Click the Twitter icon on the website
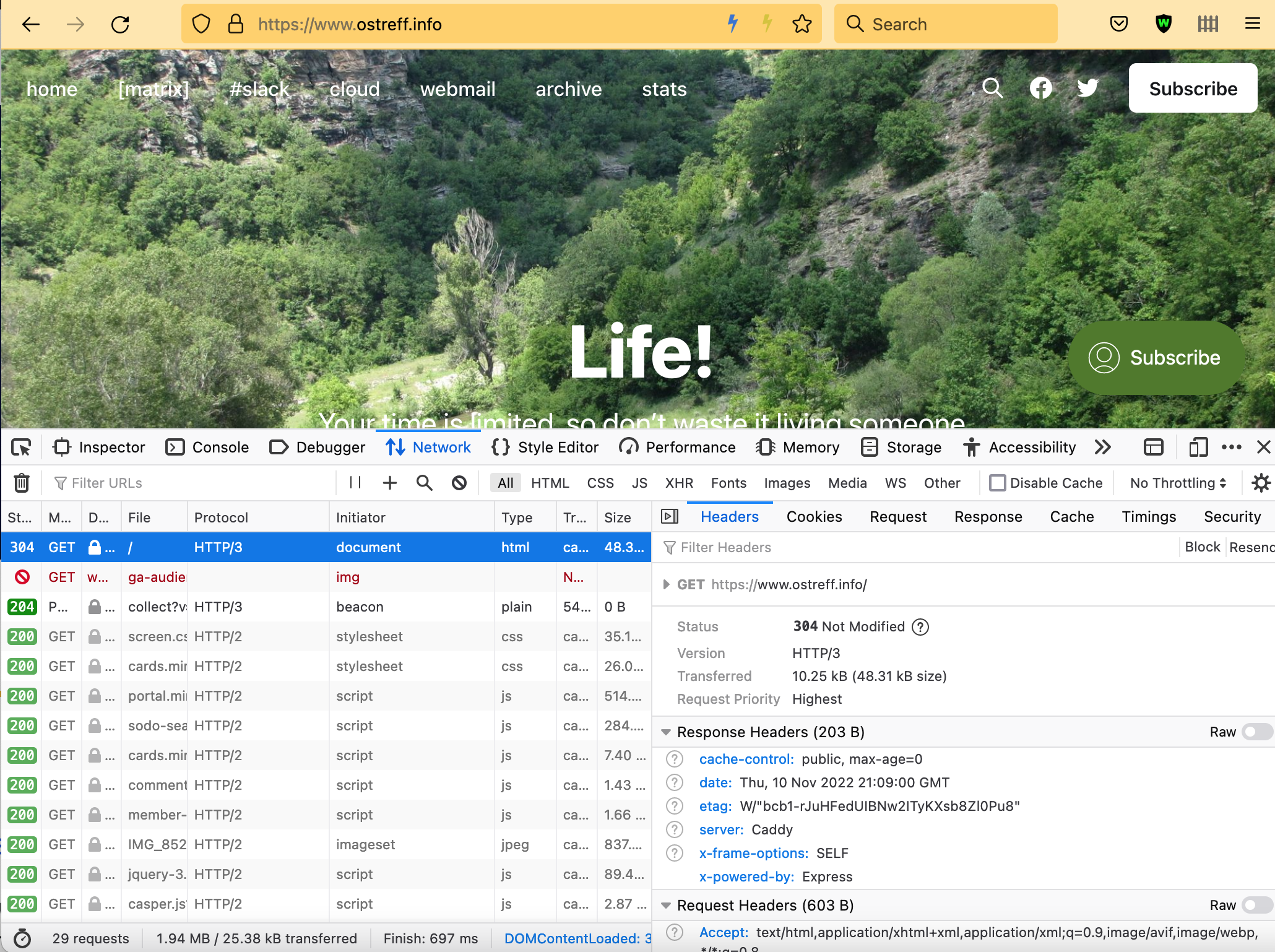The height and width of the screenshot is (952, 1275). click(1087, 89)
